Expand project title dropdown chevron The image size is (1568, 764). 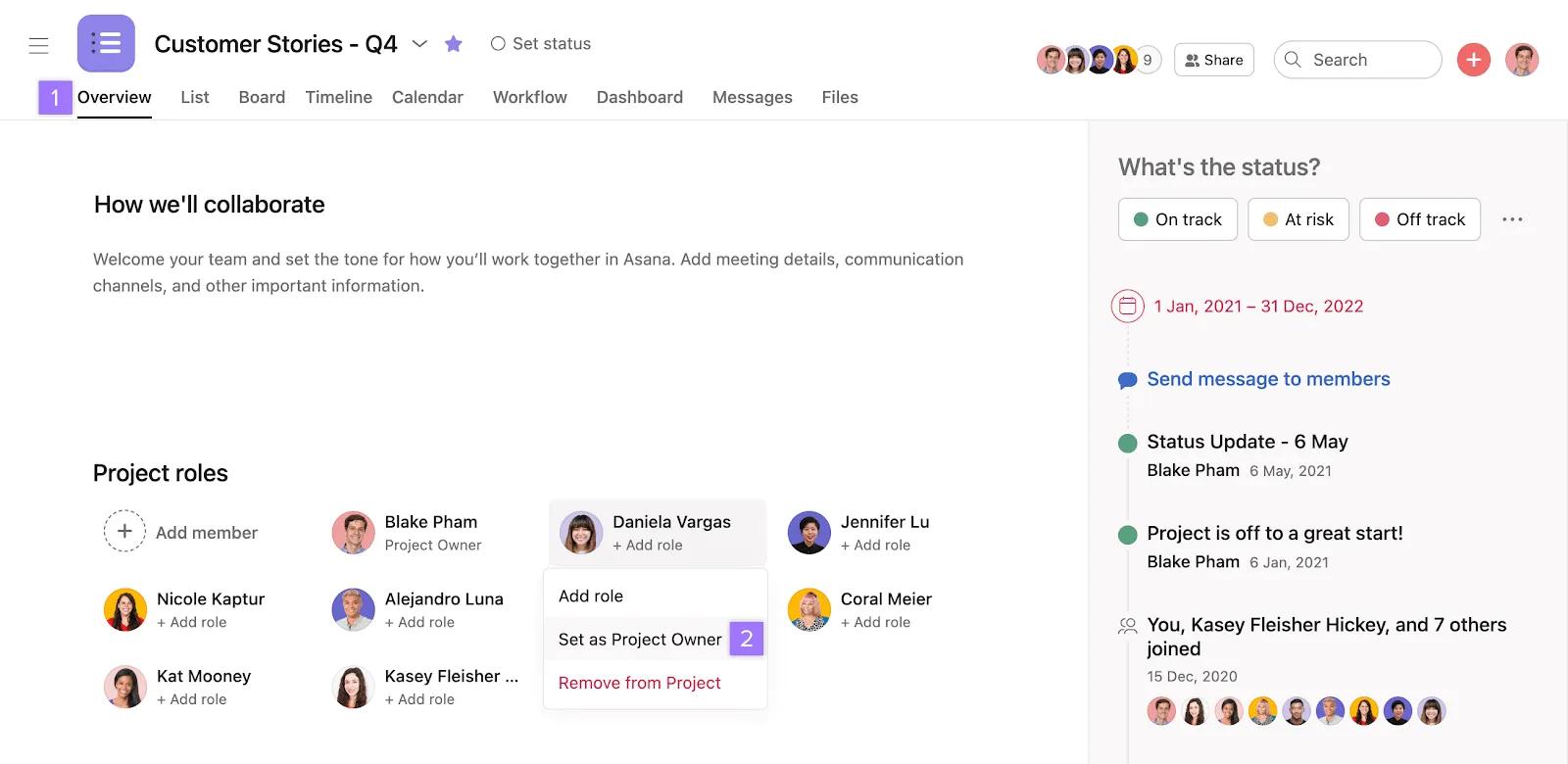pyautogui.click(x=419, y=44)
